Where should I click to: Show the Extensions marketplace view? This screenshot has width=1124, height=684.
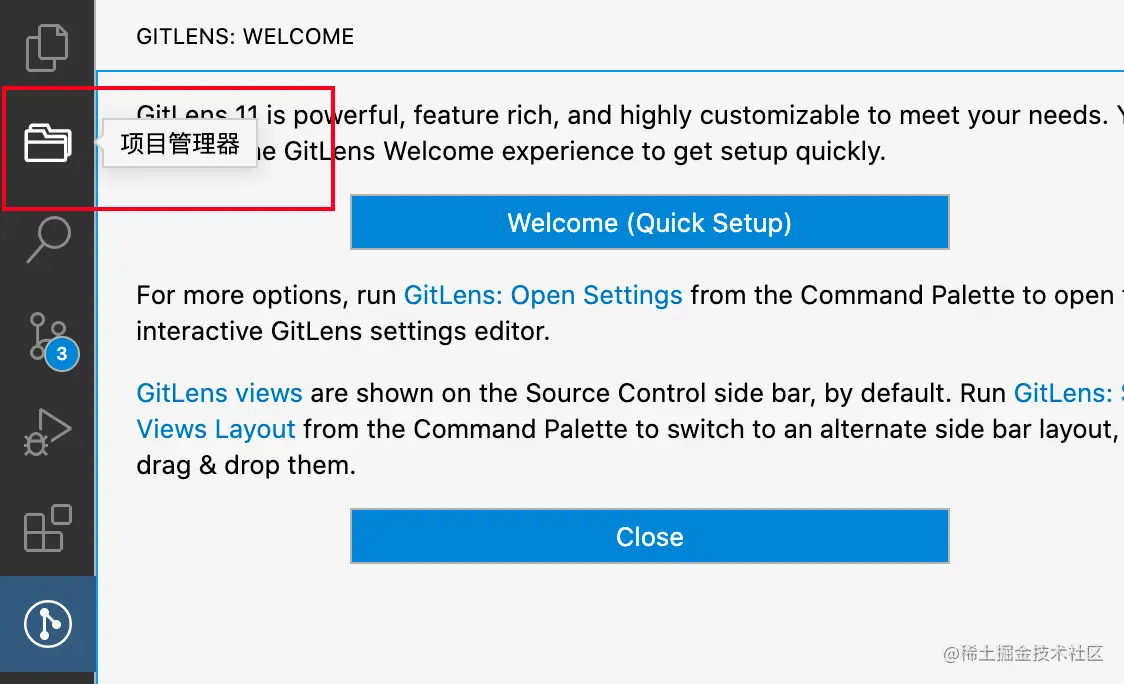[47, 528]
